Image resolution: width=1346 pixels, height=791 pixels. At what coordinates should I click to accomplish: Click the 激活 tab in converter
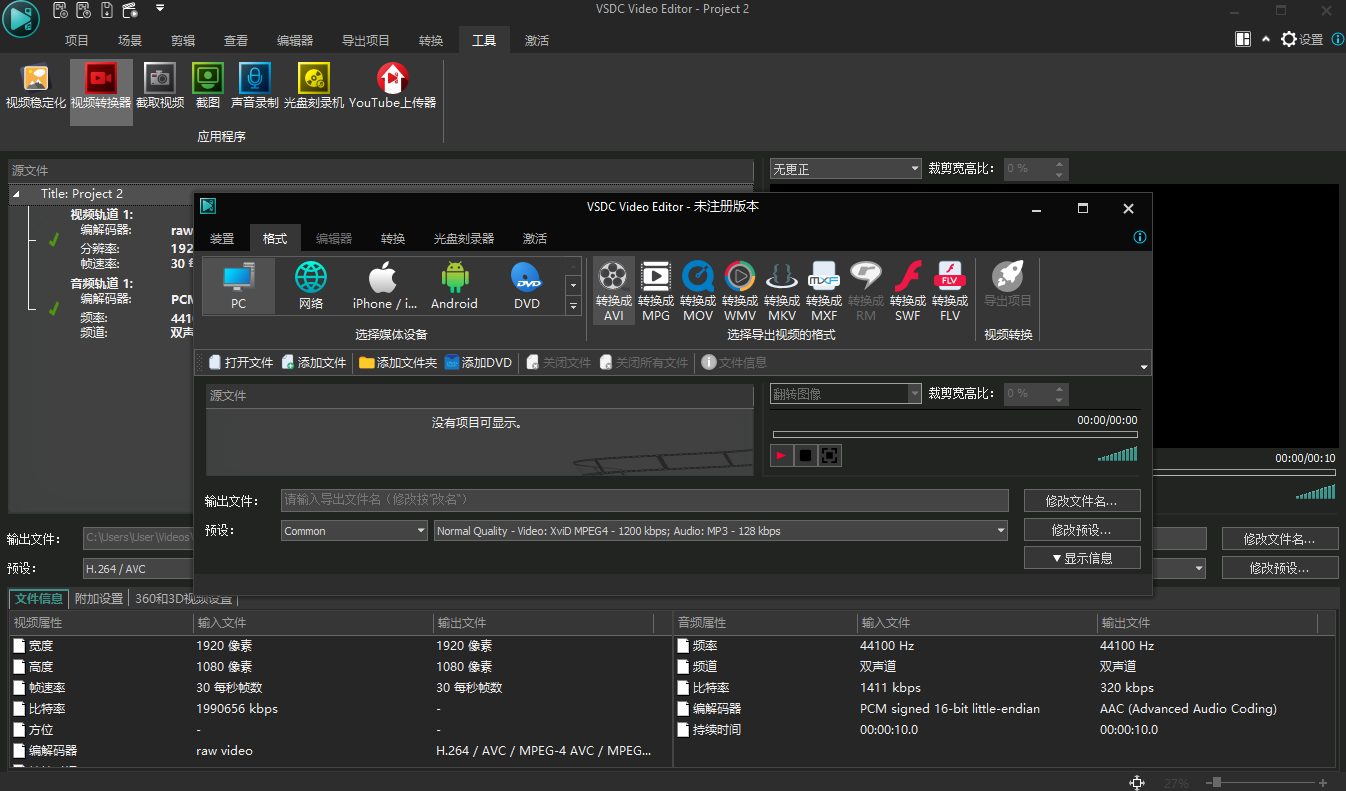(535, 238)
